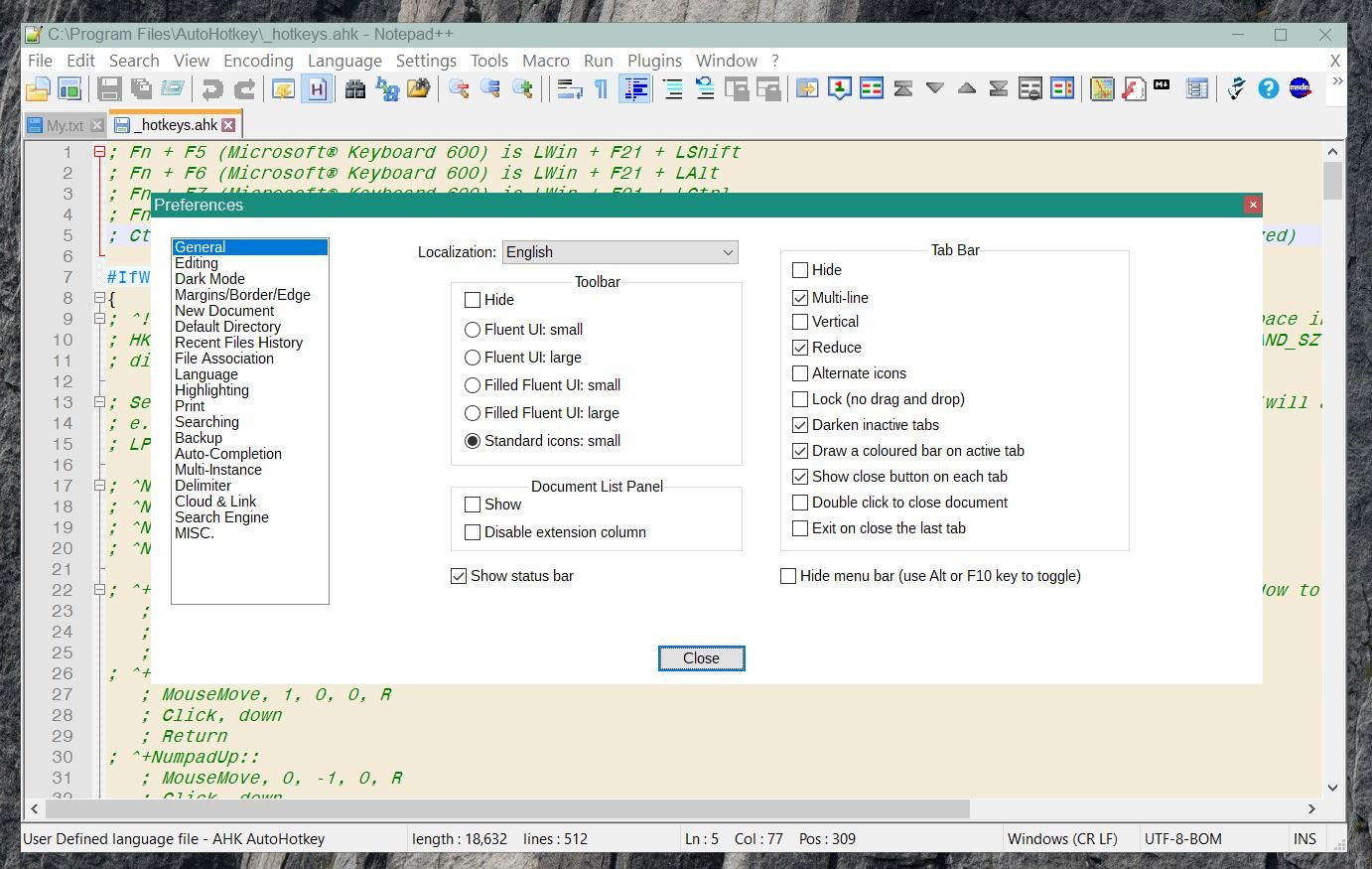Screen dimensions: 1372x869
Task: Expand the toolbar overflow chevron
Action: (1337, 82)
